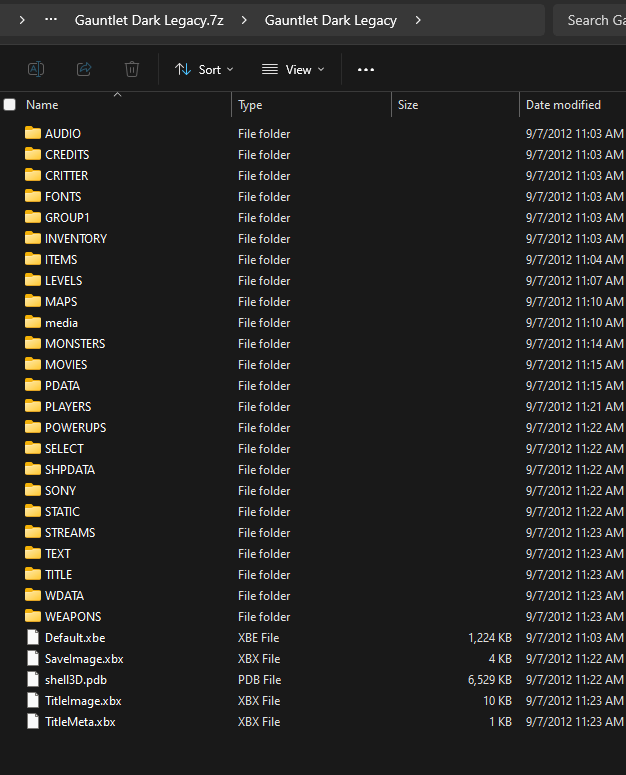This screenshot has width=626, height=775.
Task: Click the TitleImage.xbx file name
Action: point(83,701)
